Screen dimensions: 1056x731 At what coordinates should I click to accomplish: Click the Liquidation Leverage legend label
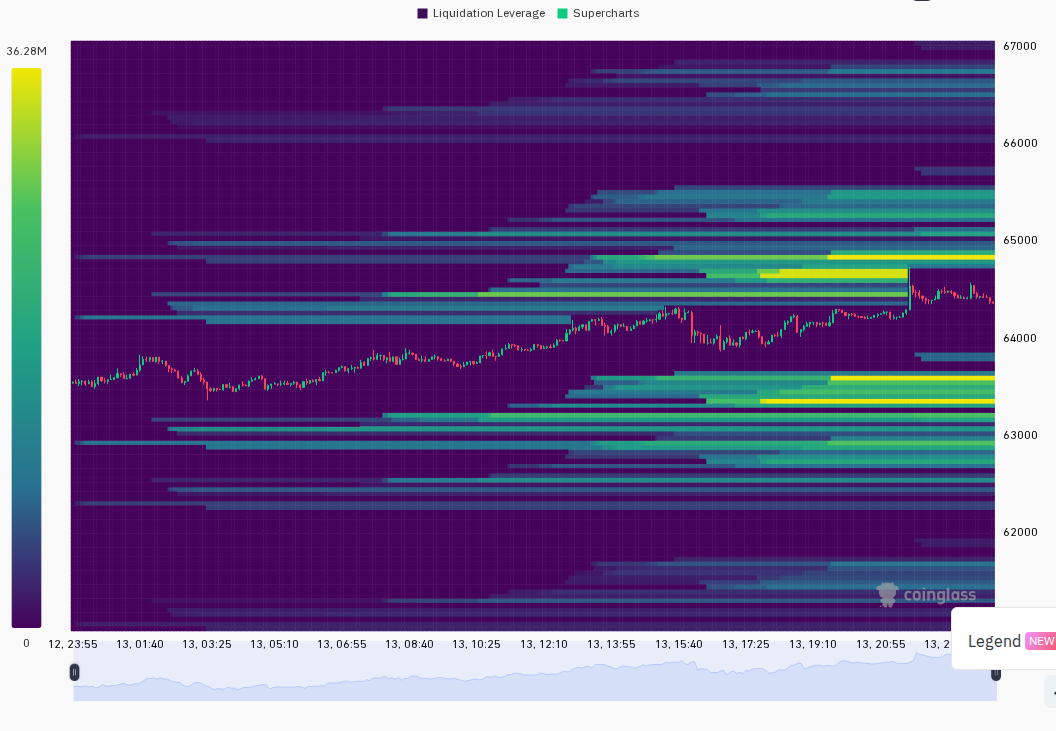489,13
